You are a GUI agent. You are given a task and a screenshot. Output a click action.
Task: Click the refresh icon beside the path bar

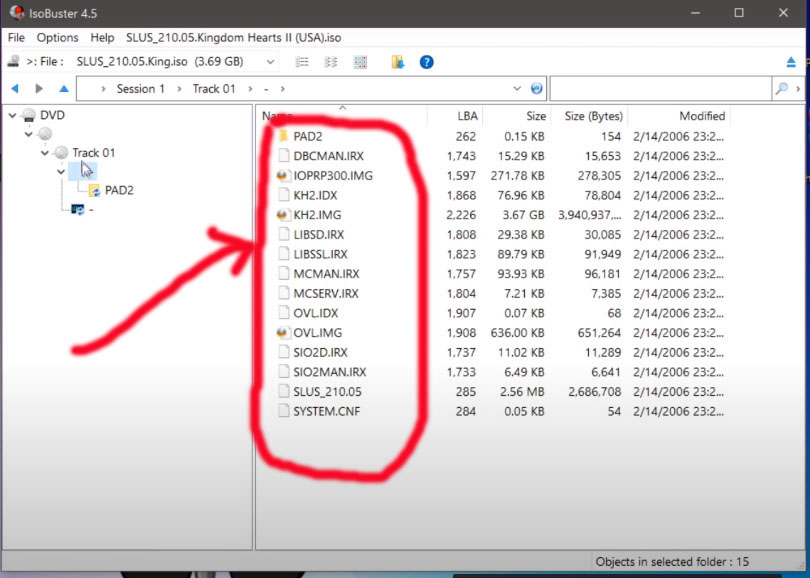click(x=537, y=89)
